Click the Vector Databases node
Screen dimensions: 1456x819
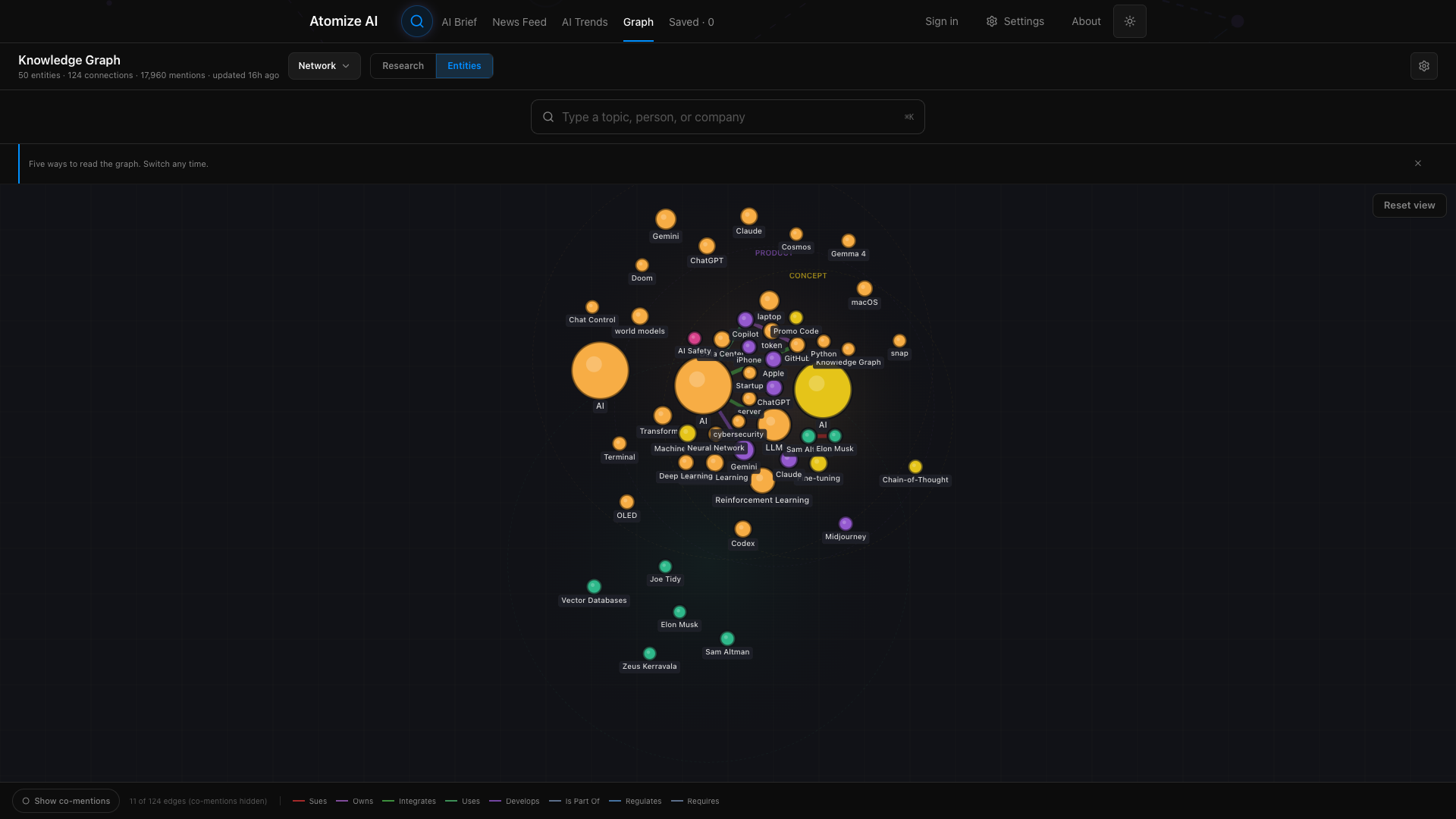coord(594,586)
